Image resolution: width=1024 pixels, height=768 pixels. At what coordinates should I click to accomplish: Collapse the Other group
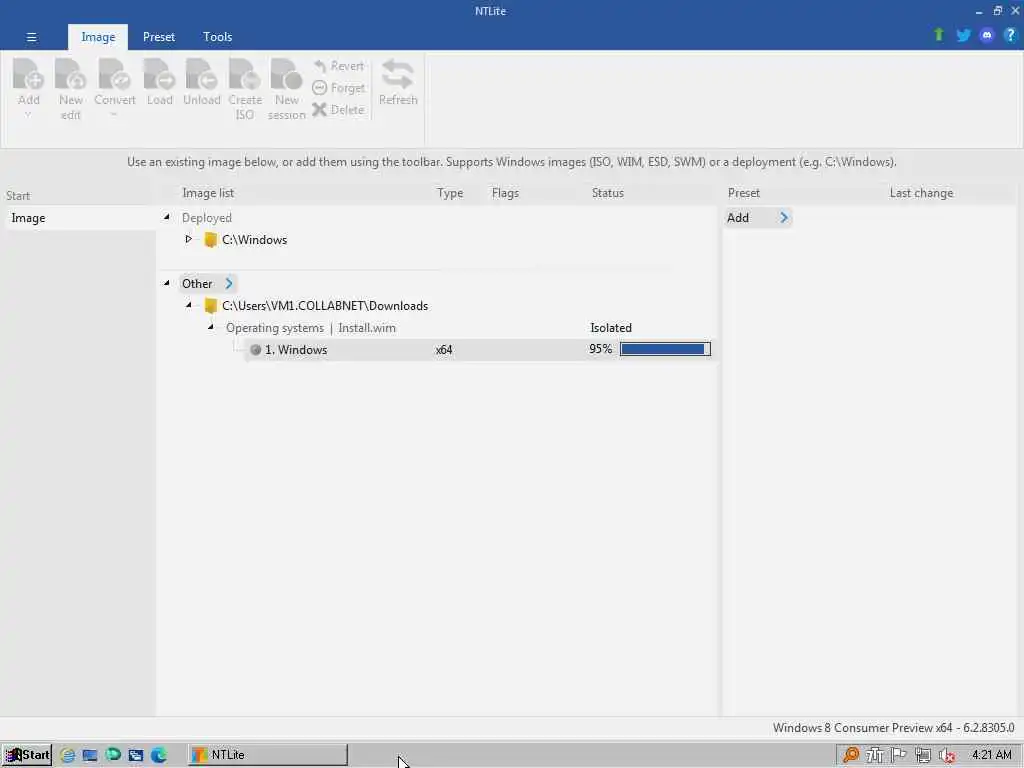(167, 283)
